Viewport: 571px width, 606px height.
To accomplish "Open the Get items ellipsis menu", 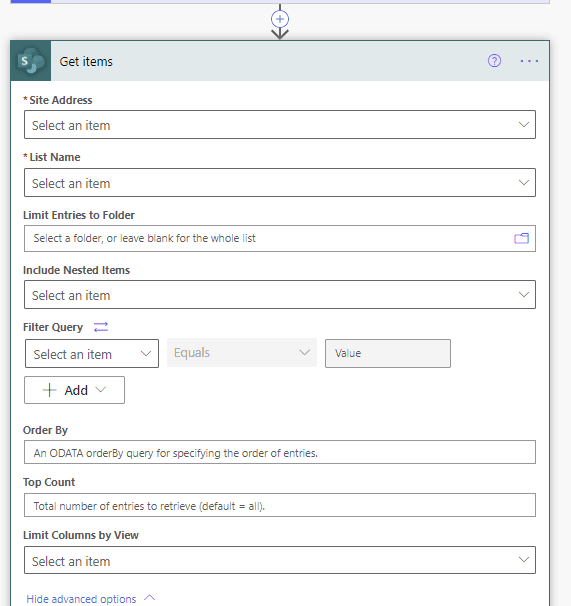I will point(529,61).
